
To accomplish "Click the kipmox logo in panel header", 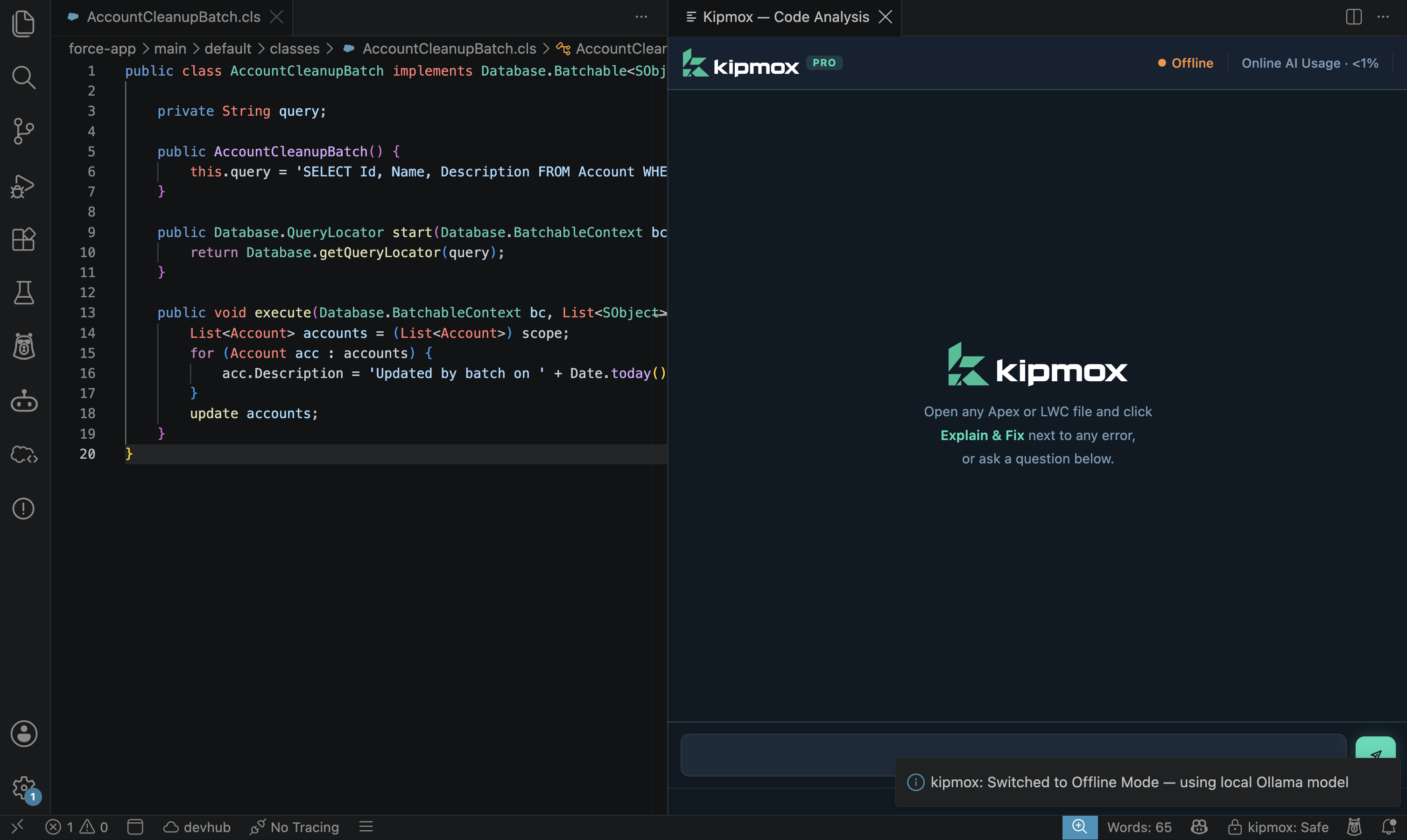I will tap(740, 63).
